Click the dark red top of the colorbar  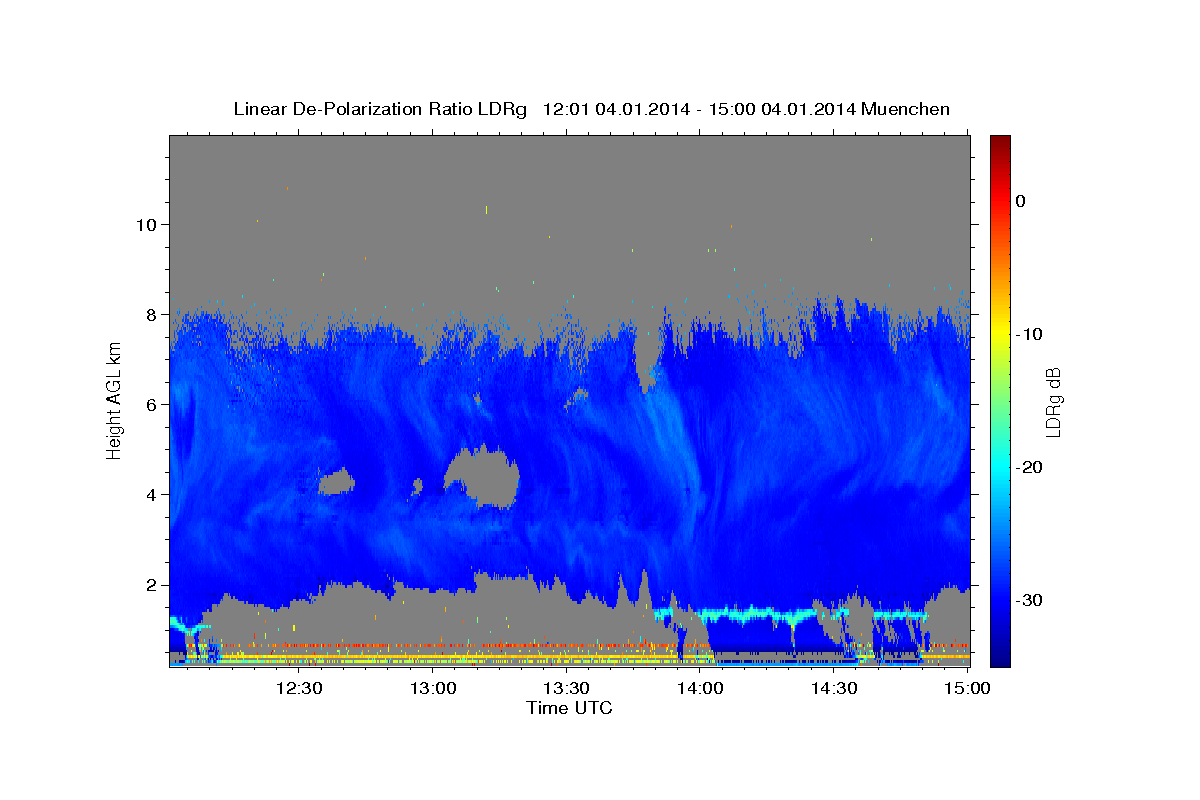pos(1000,143)
